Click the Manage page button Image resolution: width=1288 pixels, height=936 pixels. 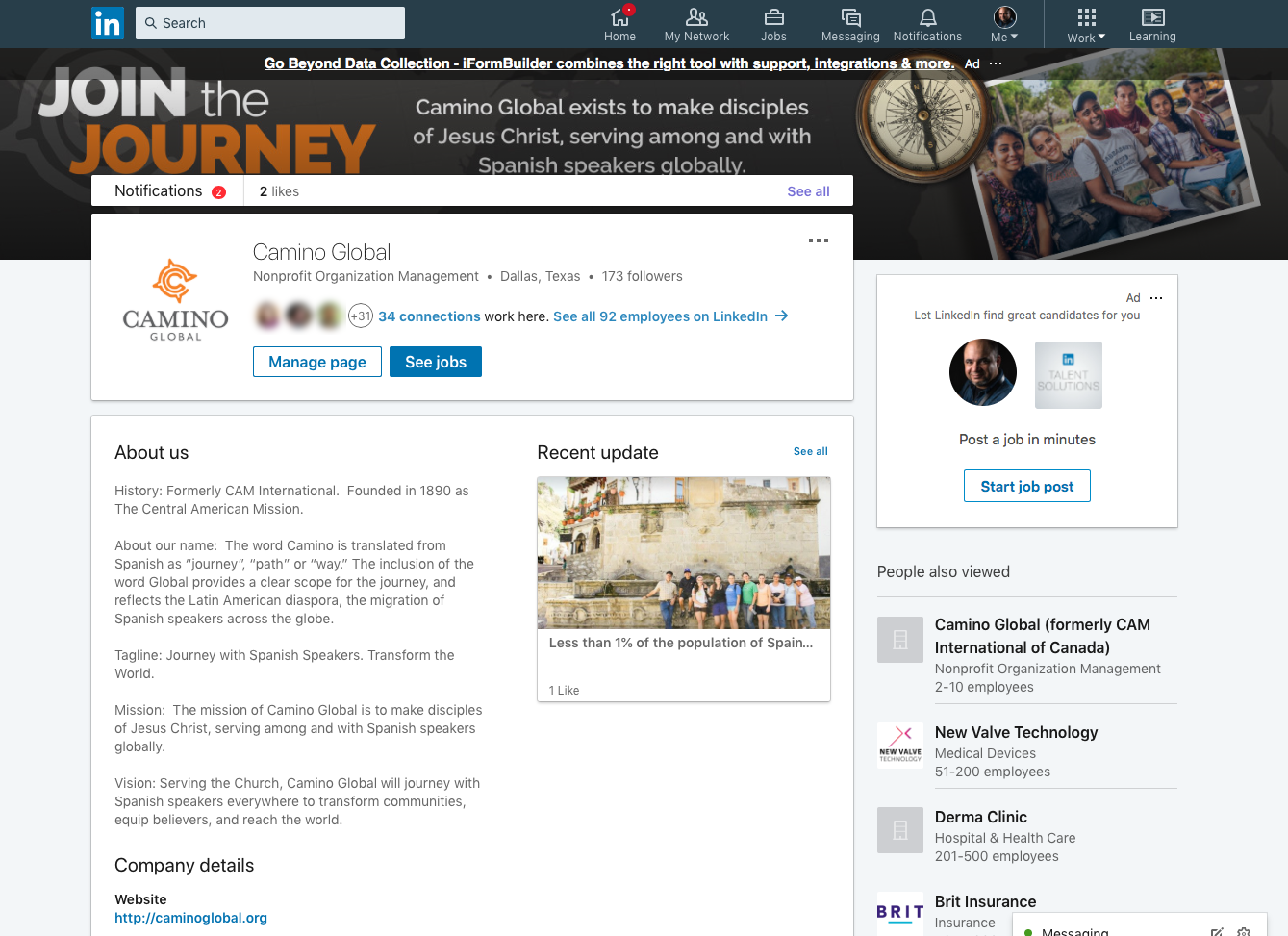[x=317, y=362]
